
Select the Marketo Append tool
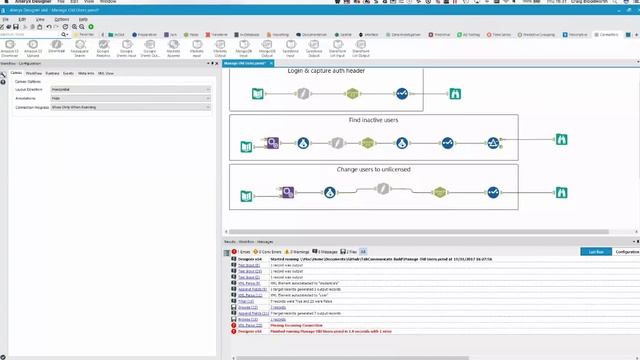coord(173,48)
